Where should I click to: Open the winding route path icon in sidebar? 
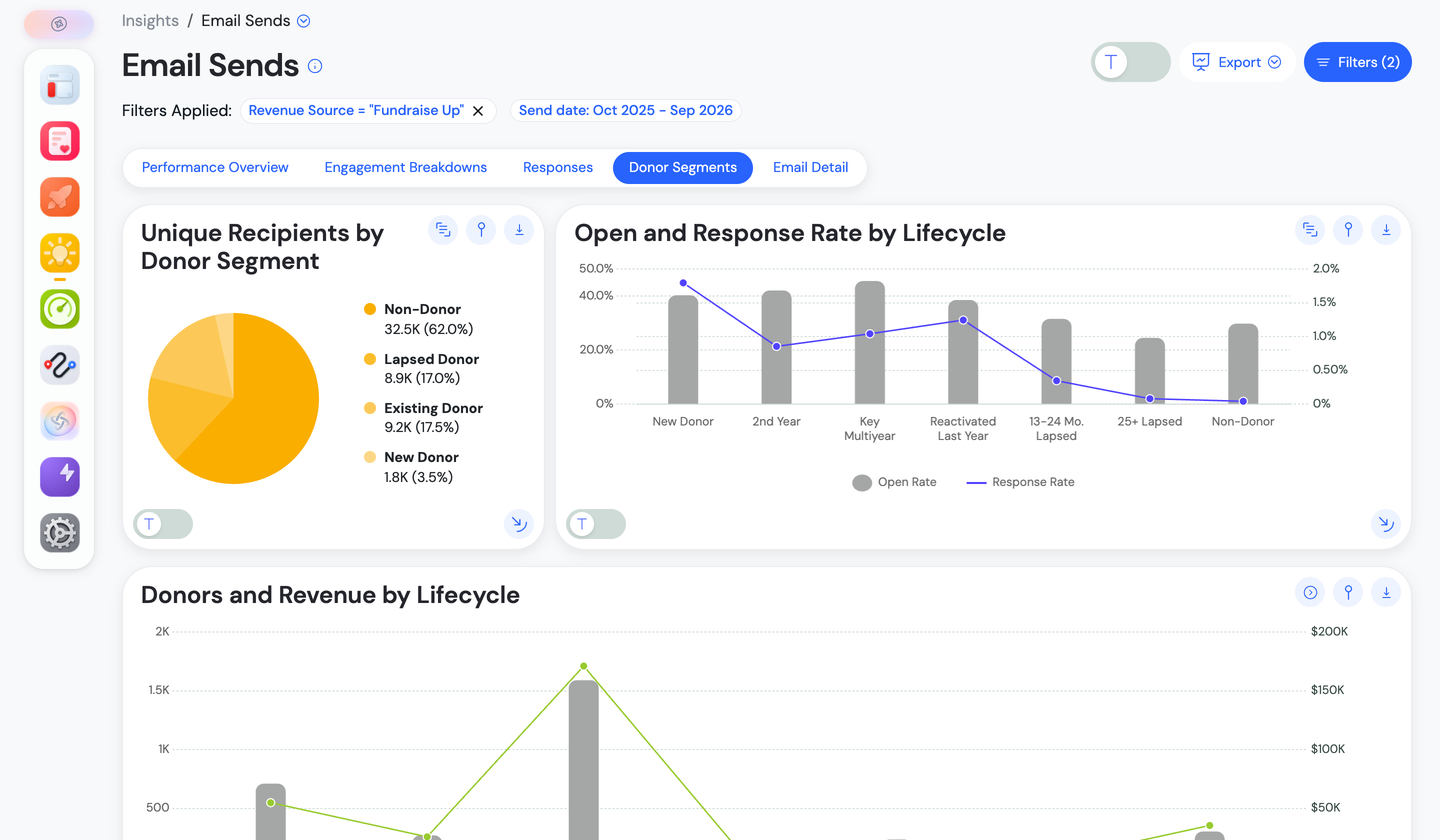(59, 365)
